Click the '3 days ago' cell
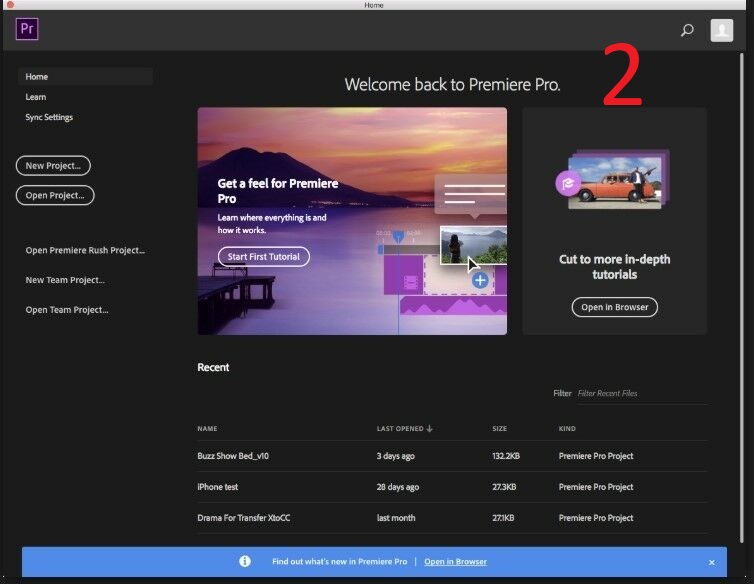 pyautogui.click(x=395, y=456)
